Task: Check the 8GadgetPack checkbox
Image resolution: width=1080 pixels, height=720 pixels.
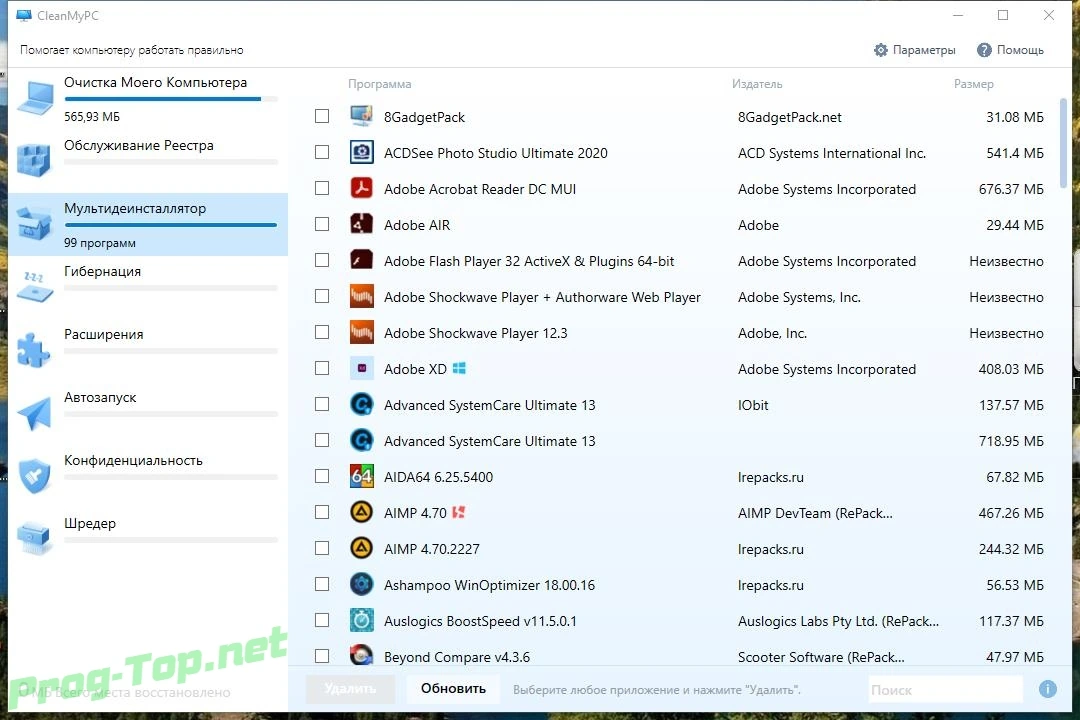Action: pos(322,116)
